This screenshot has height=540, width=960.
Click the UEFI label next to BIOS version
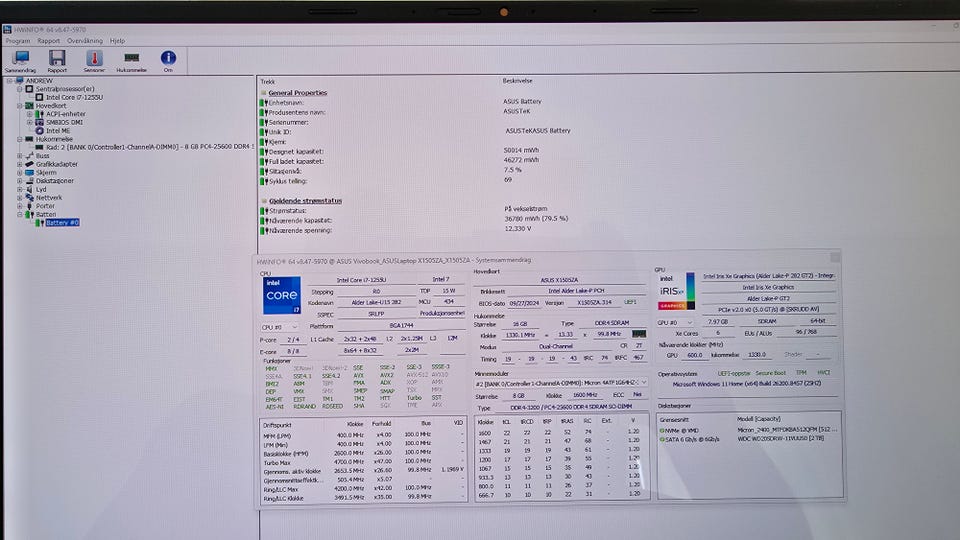[630, 302]
